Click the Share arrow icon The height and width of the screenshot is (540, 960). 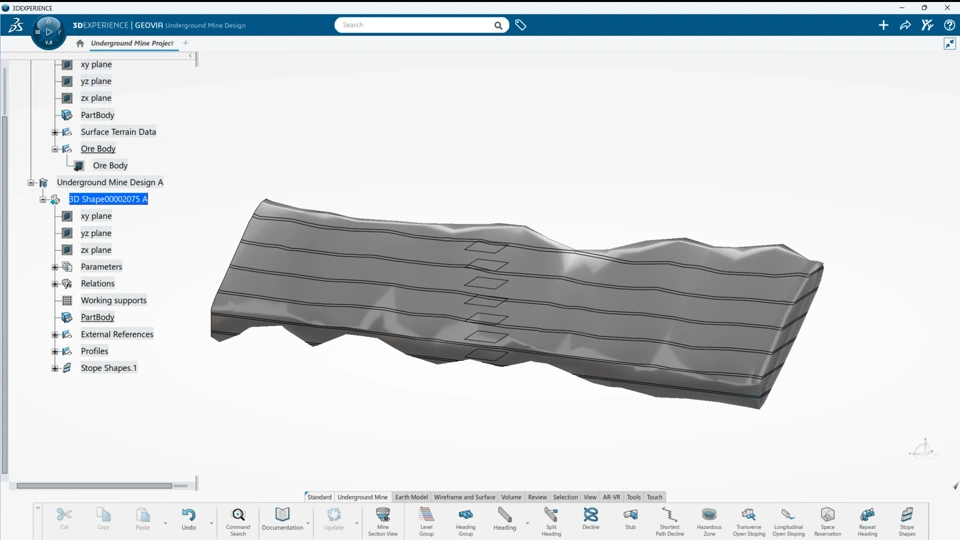[905, 25]
